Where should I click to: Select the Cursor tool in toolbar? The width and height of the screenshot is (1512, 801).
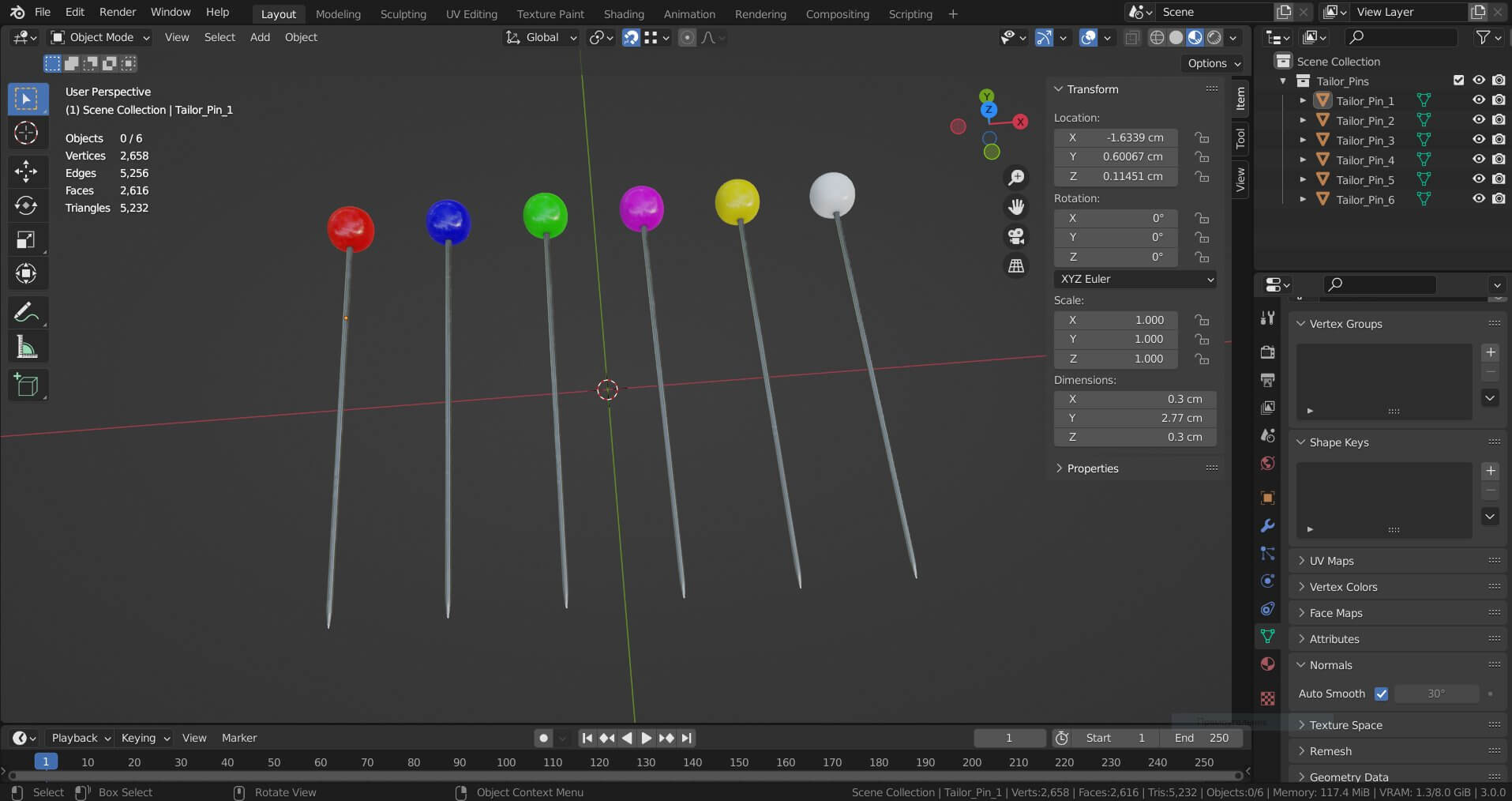[x=26, y=133]
